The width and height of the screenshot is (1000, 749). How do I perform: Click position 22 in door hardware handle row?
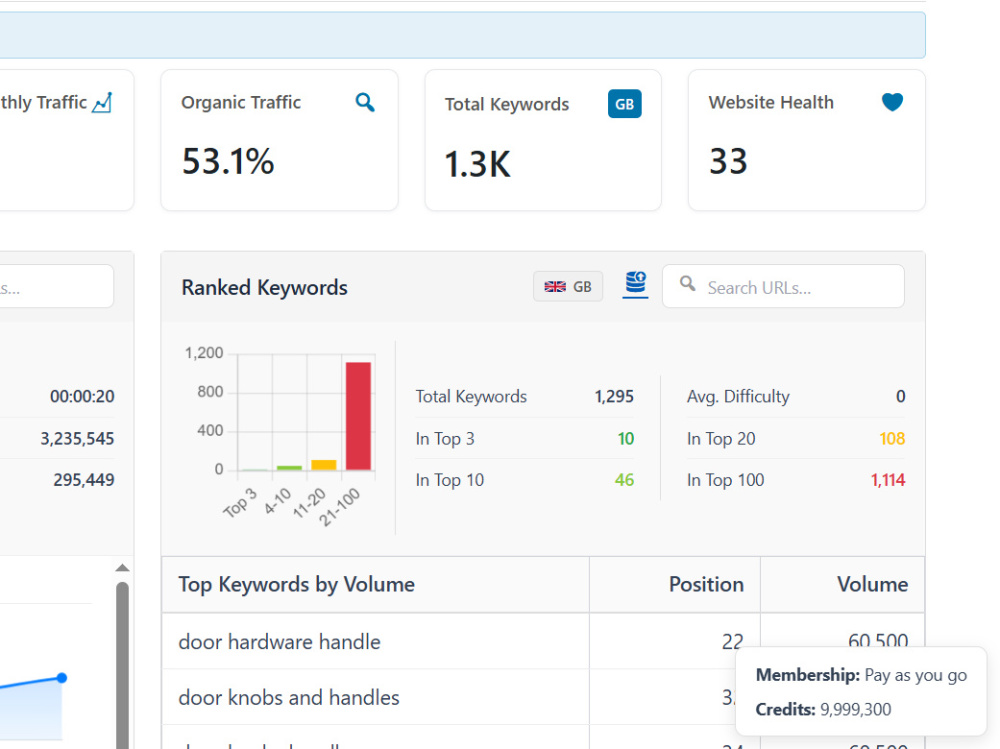coord(732,641)
